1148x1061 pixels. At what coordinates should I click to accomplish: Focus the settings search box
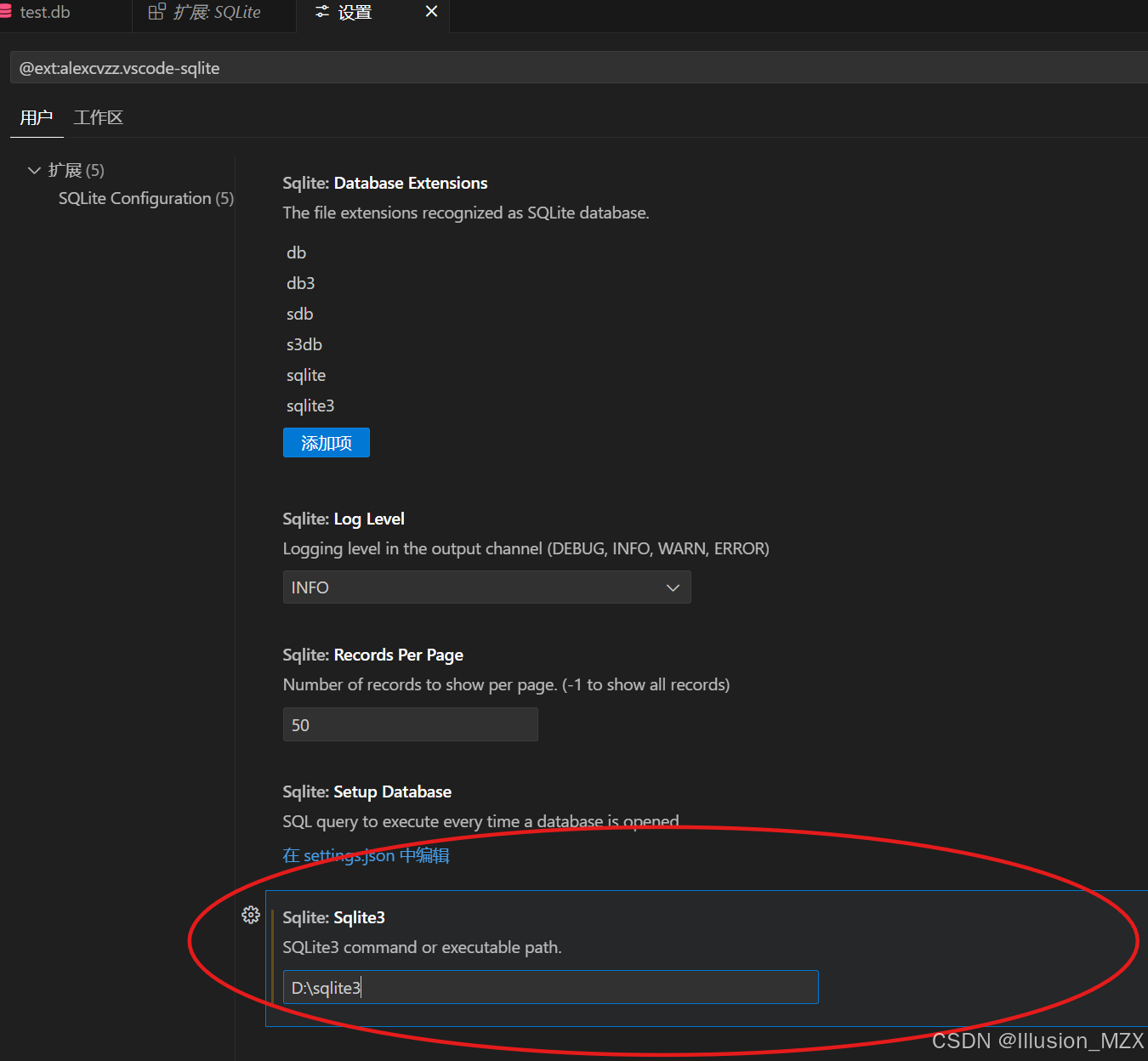tap(578, 68)
